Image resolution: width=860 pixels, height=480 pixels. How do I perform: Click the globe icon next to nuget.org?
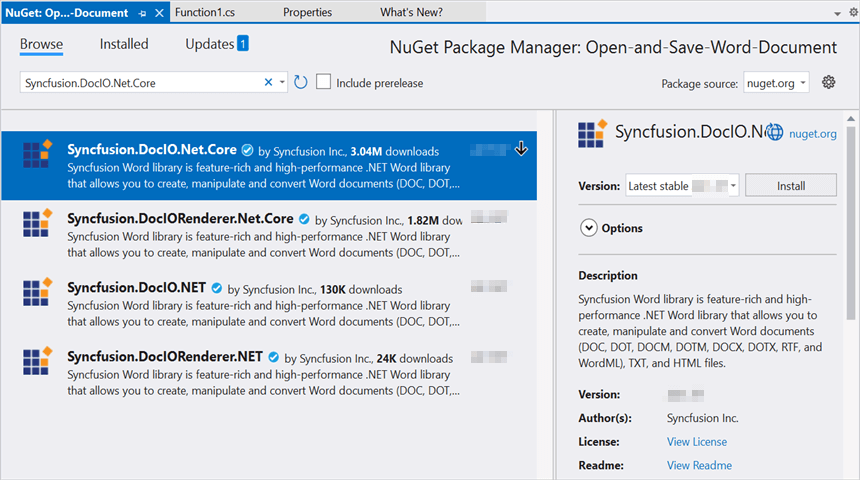[774, 132]
